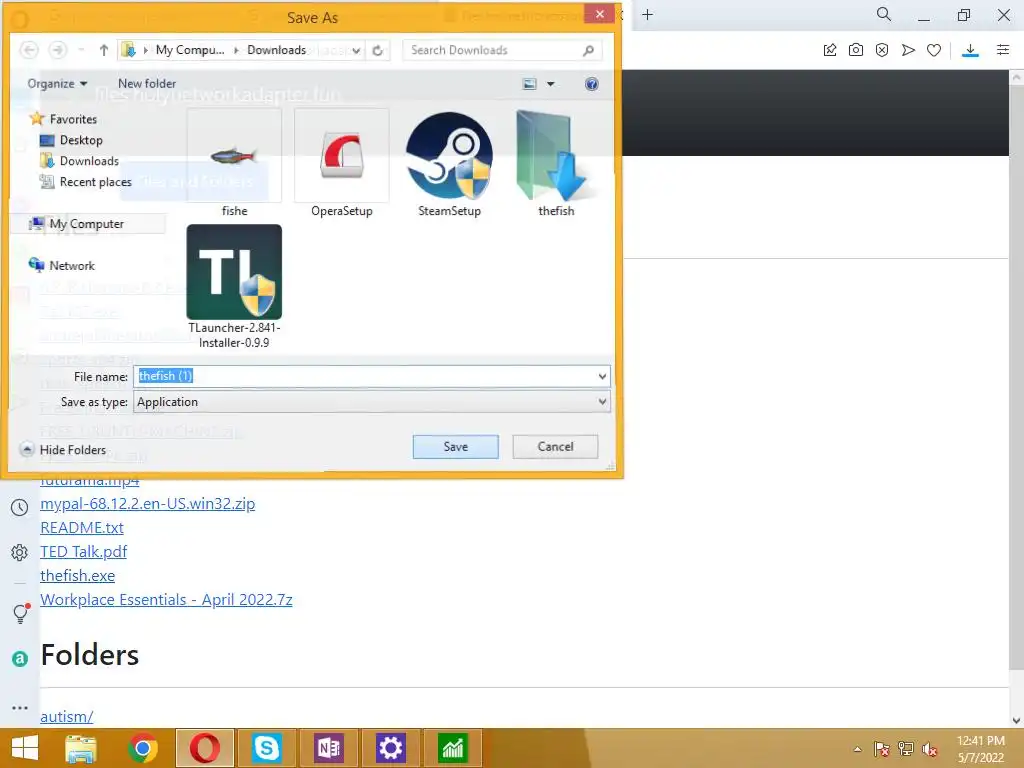Select the thefish file icon
Image resolution: width=1024 pixels, height=768 pixels.
click(x=556, y=163)
